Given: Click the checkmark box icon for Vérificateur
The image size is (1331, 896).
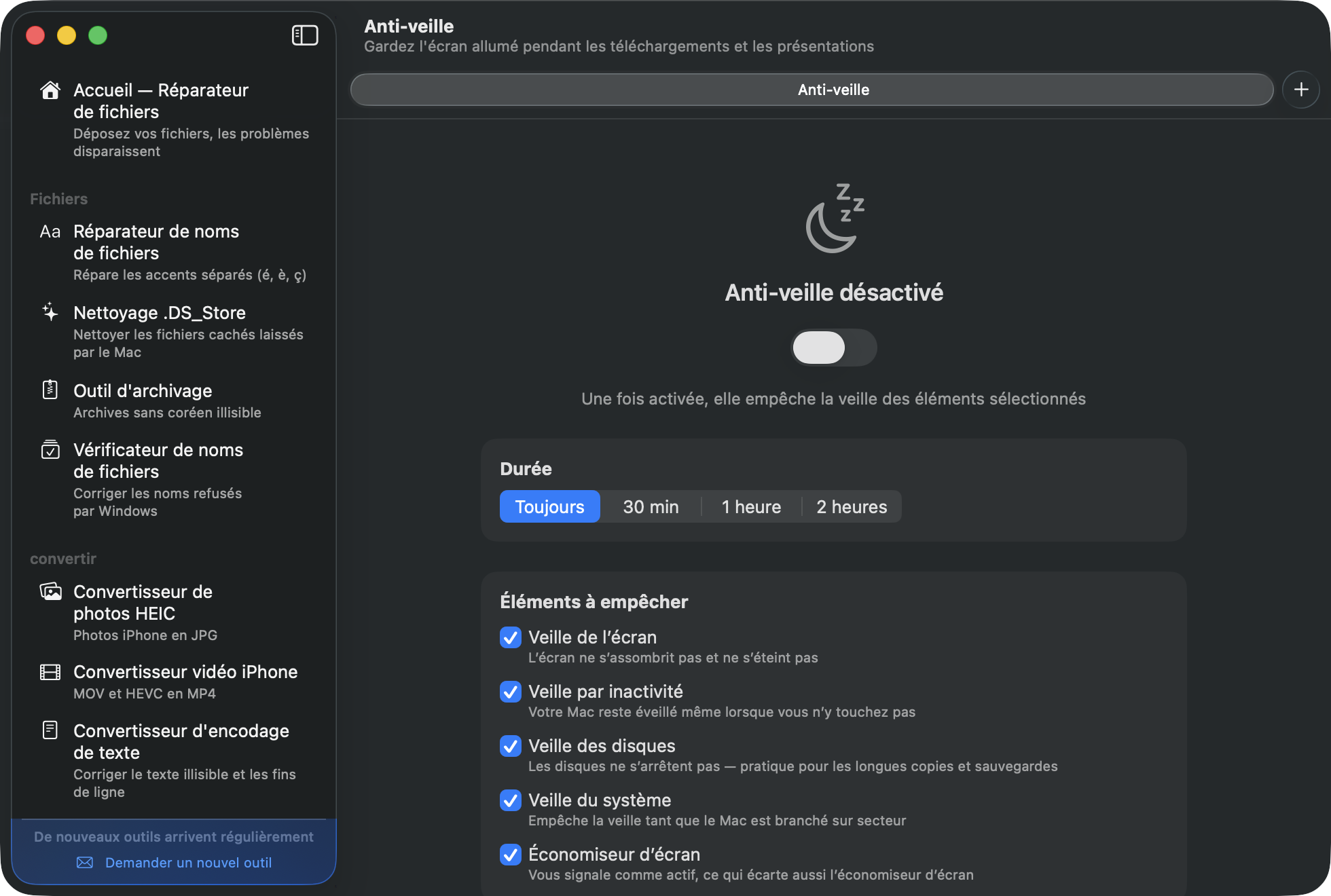Looking at the screenshot, I should pos(50,449).
